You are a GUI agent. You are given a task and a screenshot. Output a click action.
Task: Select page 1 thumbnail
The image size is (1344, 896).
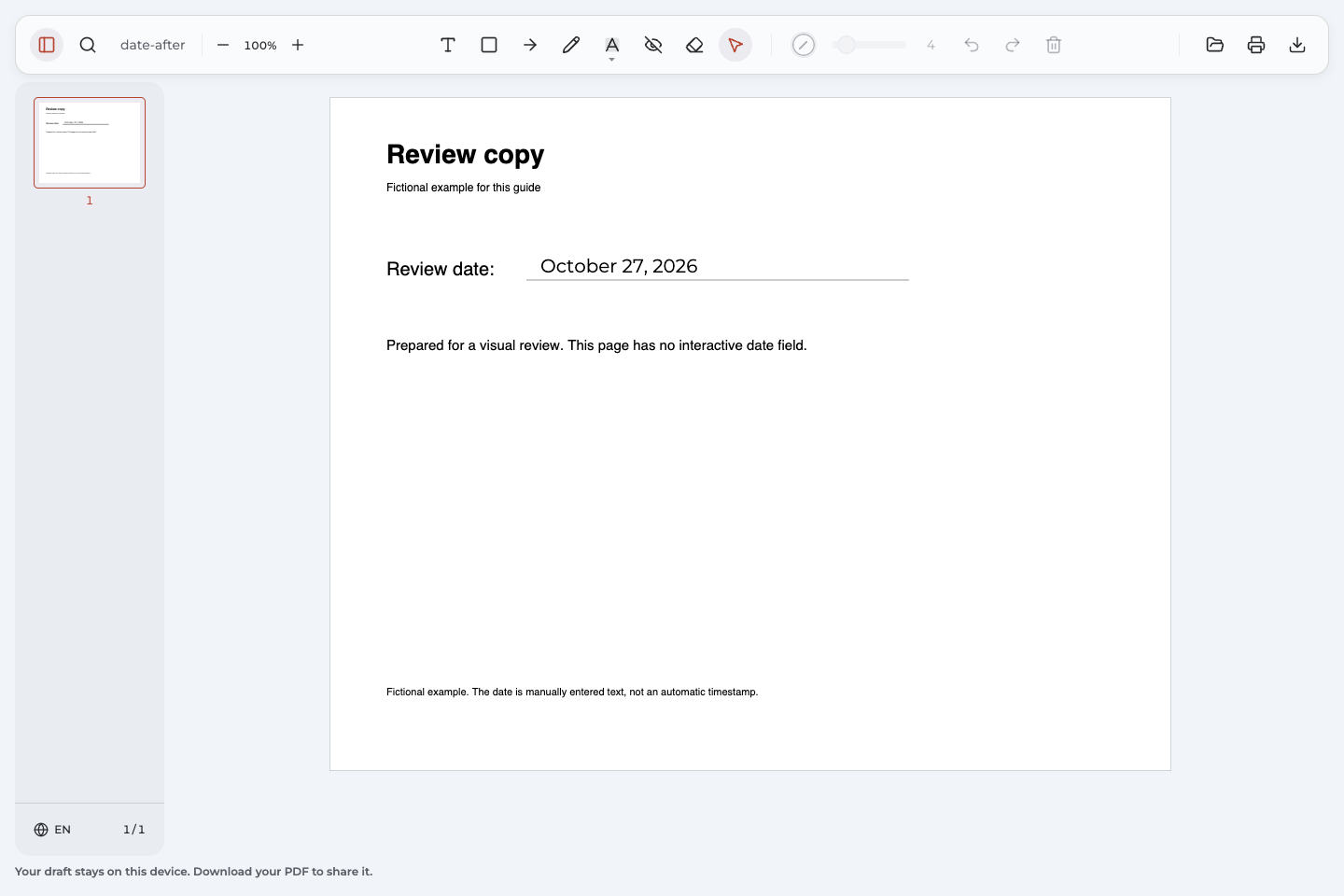click(90, 143)
